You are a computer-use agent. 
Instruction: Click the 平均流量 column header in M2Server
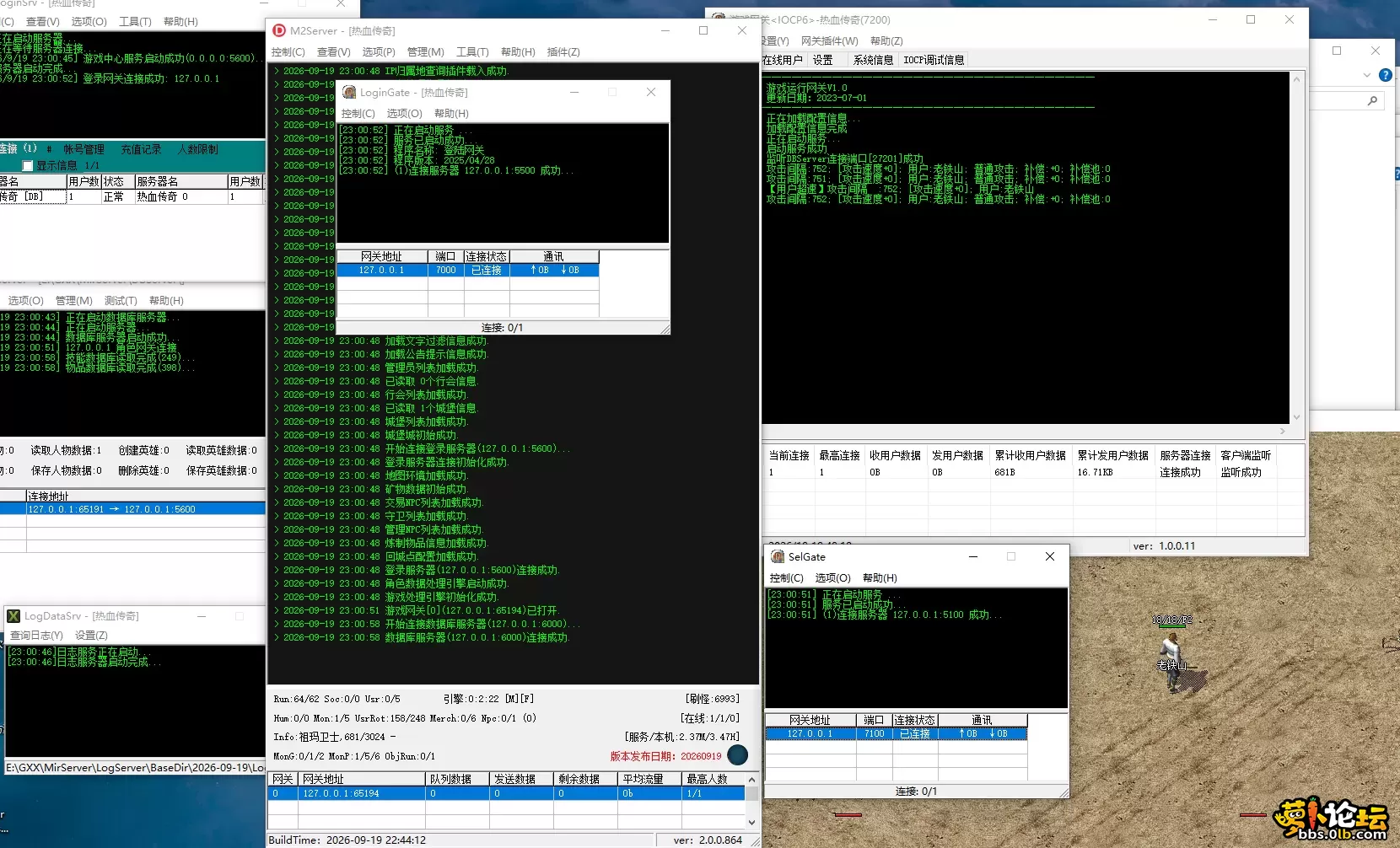(649, 779)
